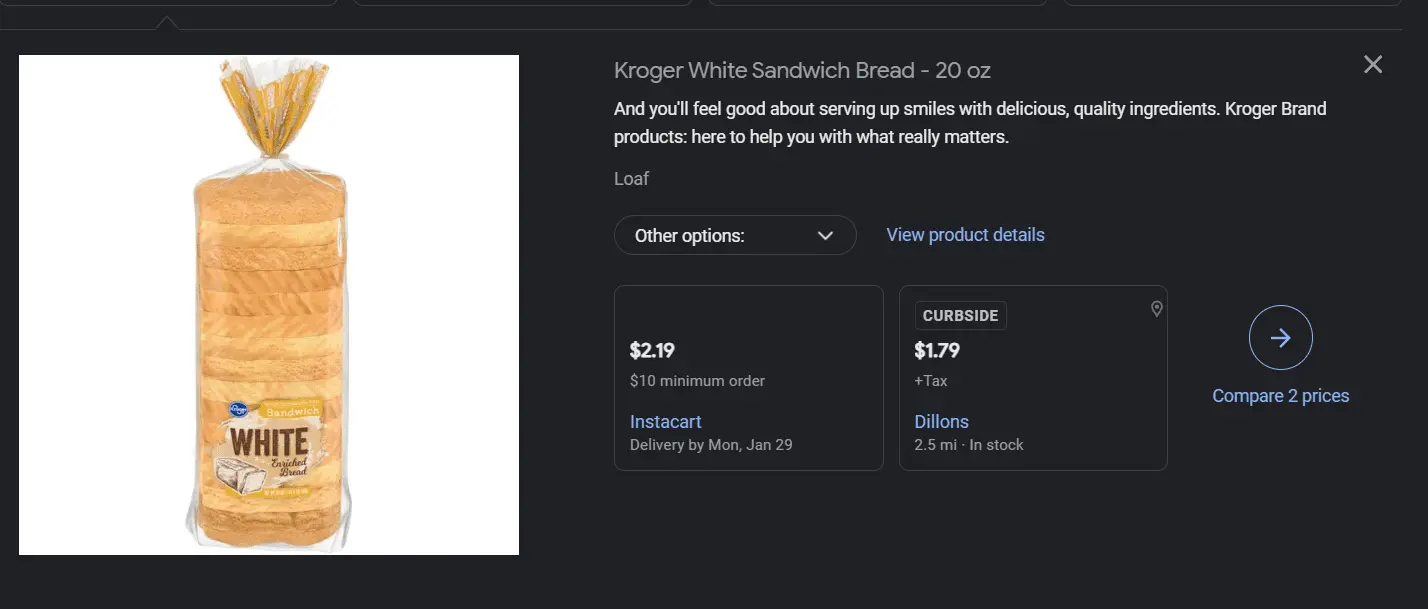Click Compare 2 prices link
The image size is (1428, 609).
click(1280, 396)
